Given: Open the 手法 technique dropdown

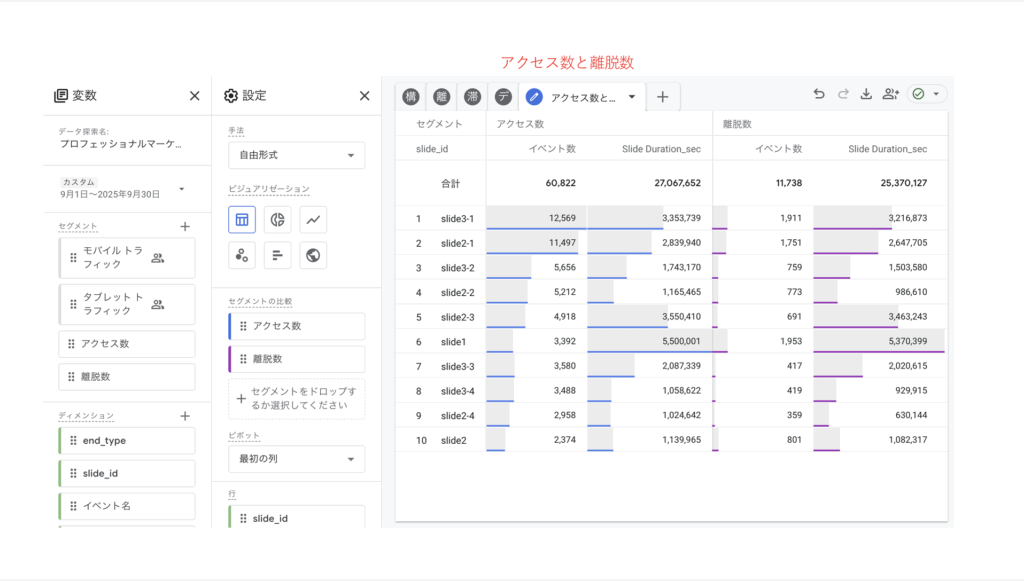Looking at the screenshot, I should click(x=296, y=156).
